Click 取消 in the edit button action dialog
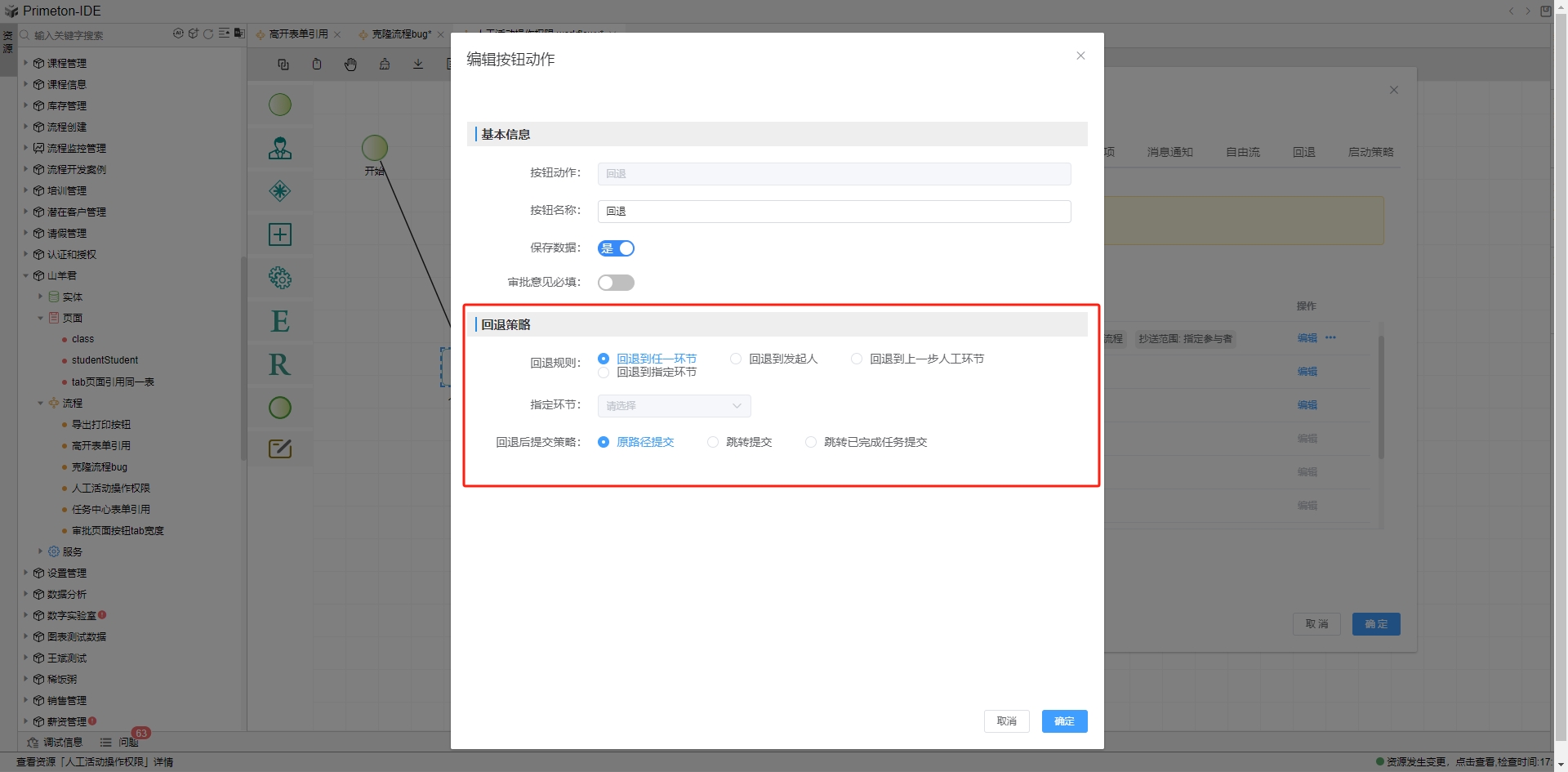This screenshot has height=772, width=1568. tap(1006, 721)
